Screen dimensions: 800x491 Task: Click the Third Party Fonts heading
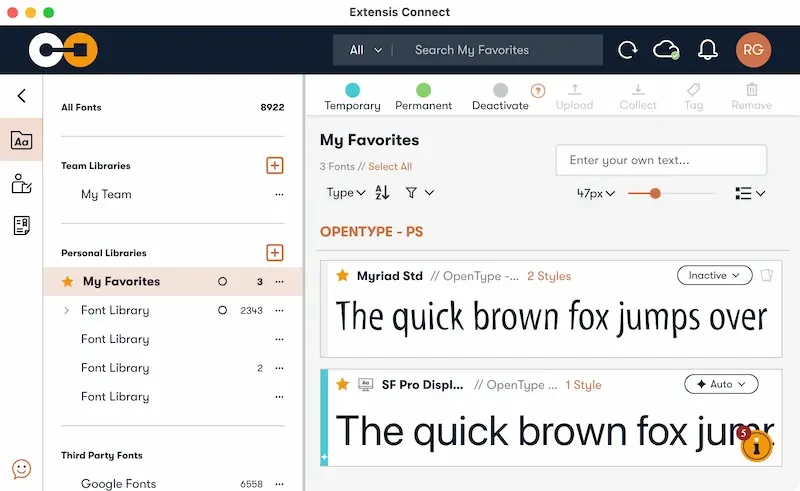102,455
